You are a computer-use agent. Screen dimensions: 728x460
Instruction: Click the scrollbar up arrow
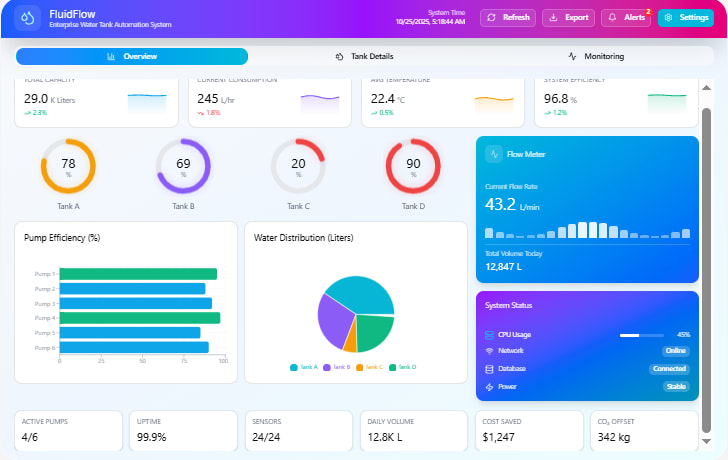coord(707,88)
